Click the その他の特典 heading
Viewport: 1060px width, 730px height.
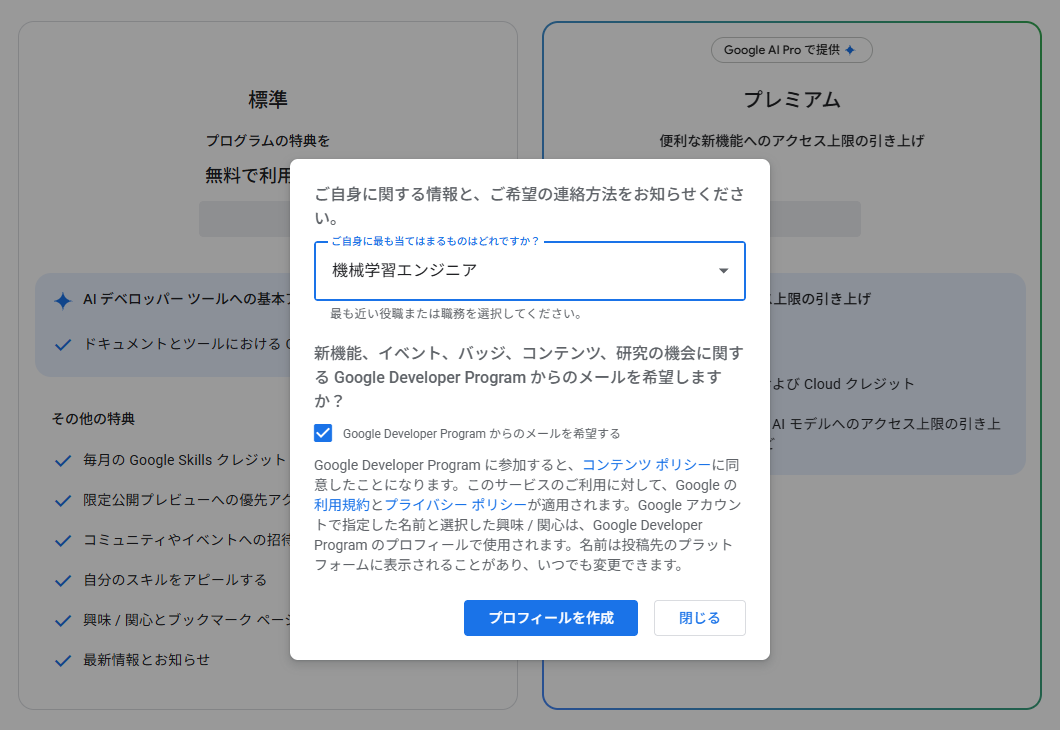(93, 419)
